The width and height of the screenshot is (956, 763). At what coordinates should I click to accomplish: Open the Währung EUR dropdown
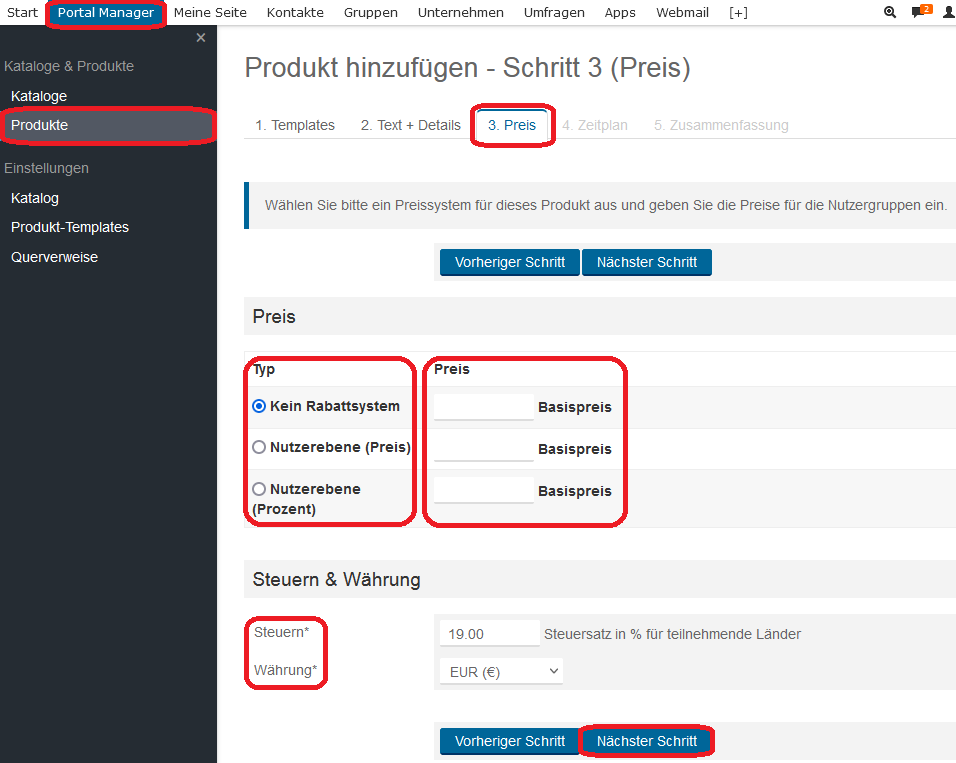[x=501, y=672]
